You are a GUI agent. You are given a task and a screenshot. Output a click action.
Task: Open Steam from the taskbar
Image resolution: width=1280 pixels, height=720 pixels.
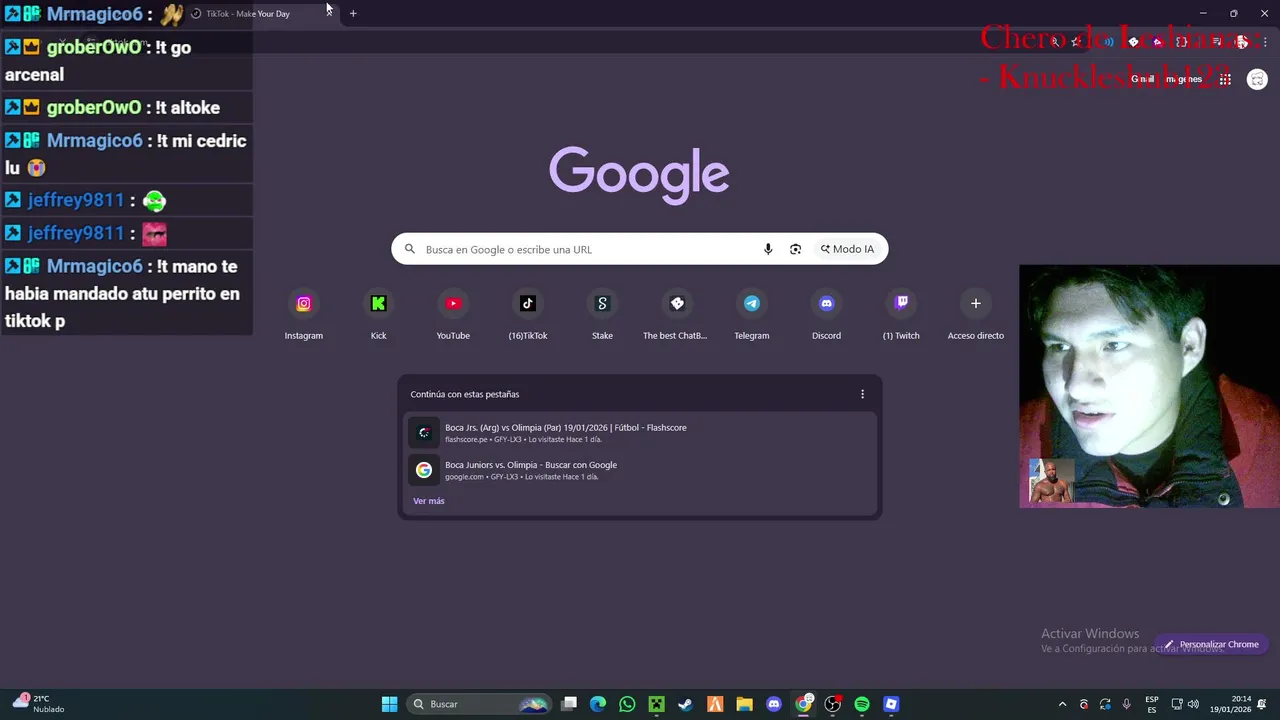(685, 704)
